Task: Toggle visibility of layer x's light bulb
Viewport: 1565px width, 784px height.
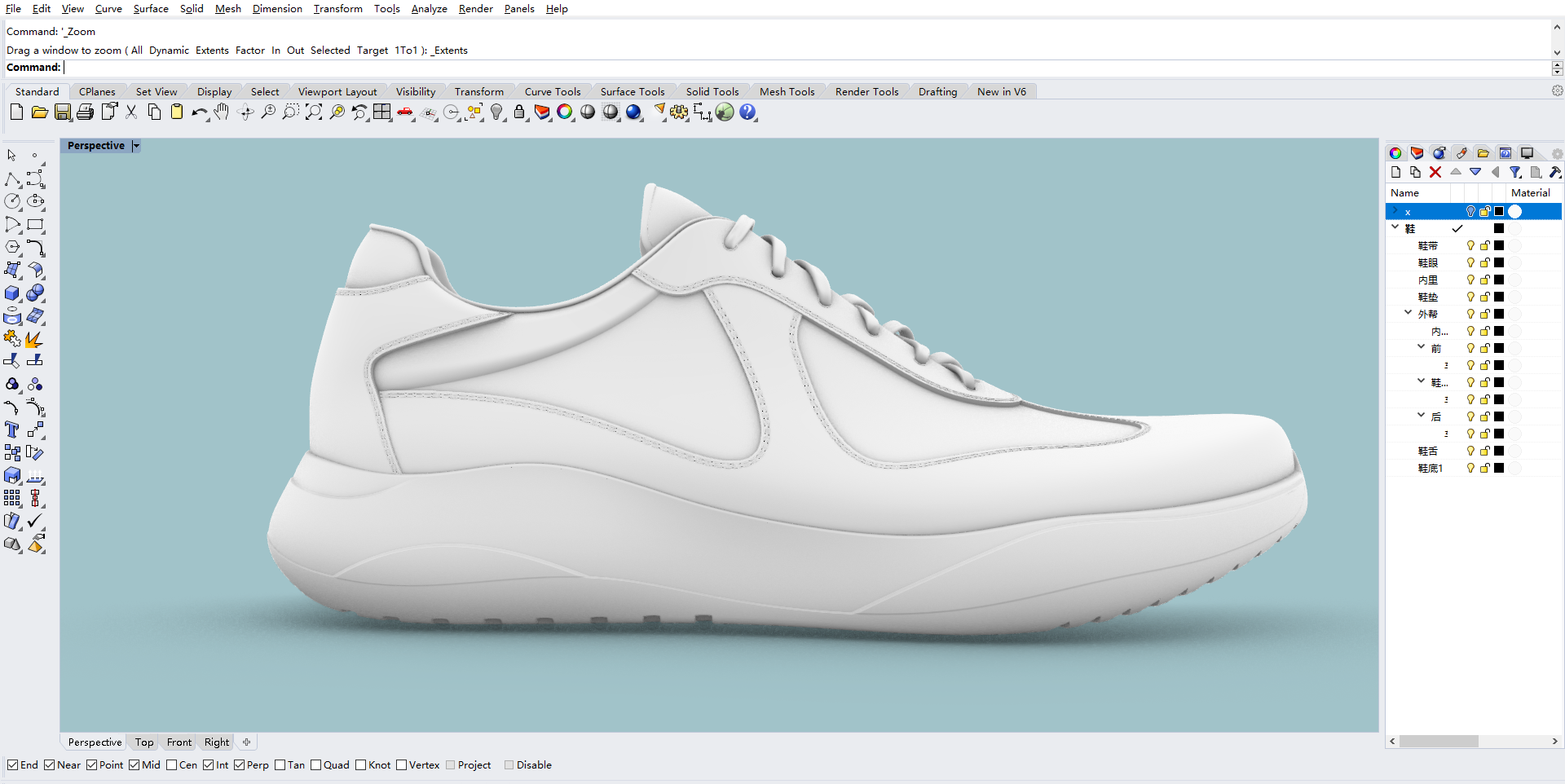Action: coord(1470,211)
